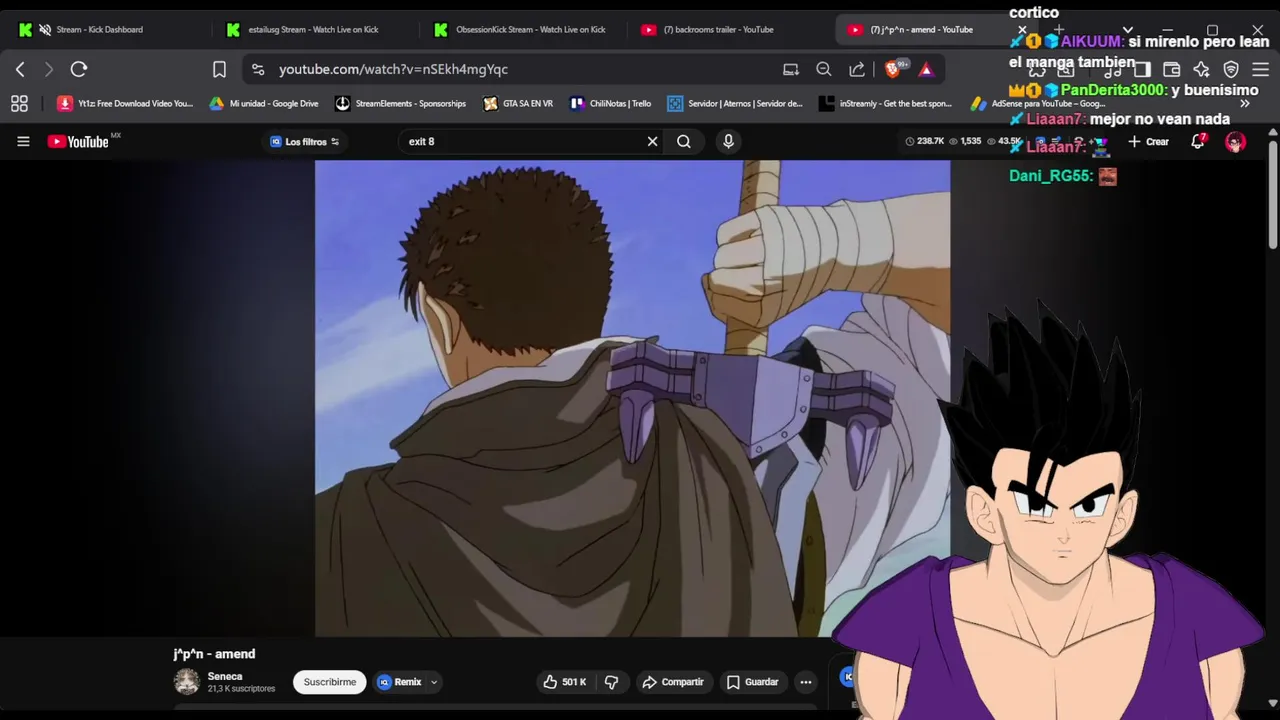The image size is (1280, 720).
Task: Like the video showing 501 K
Action: pos(564,682)
